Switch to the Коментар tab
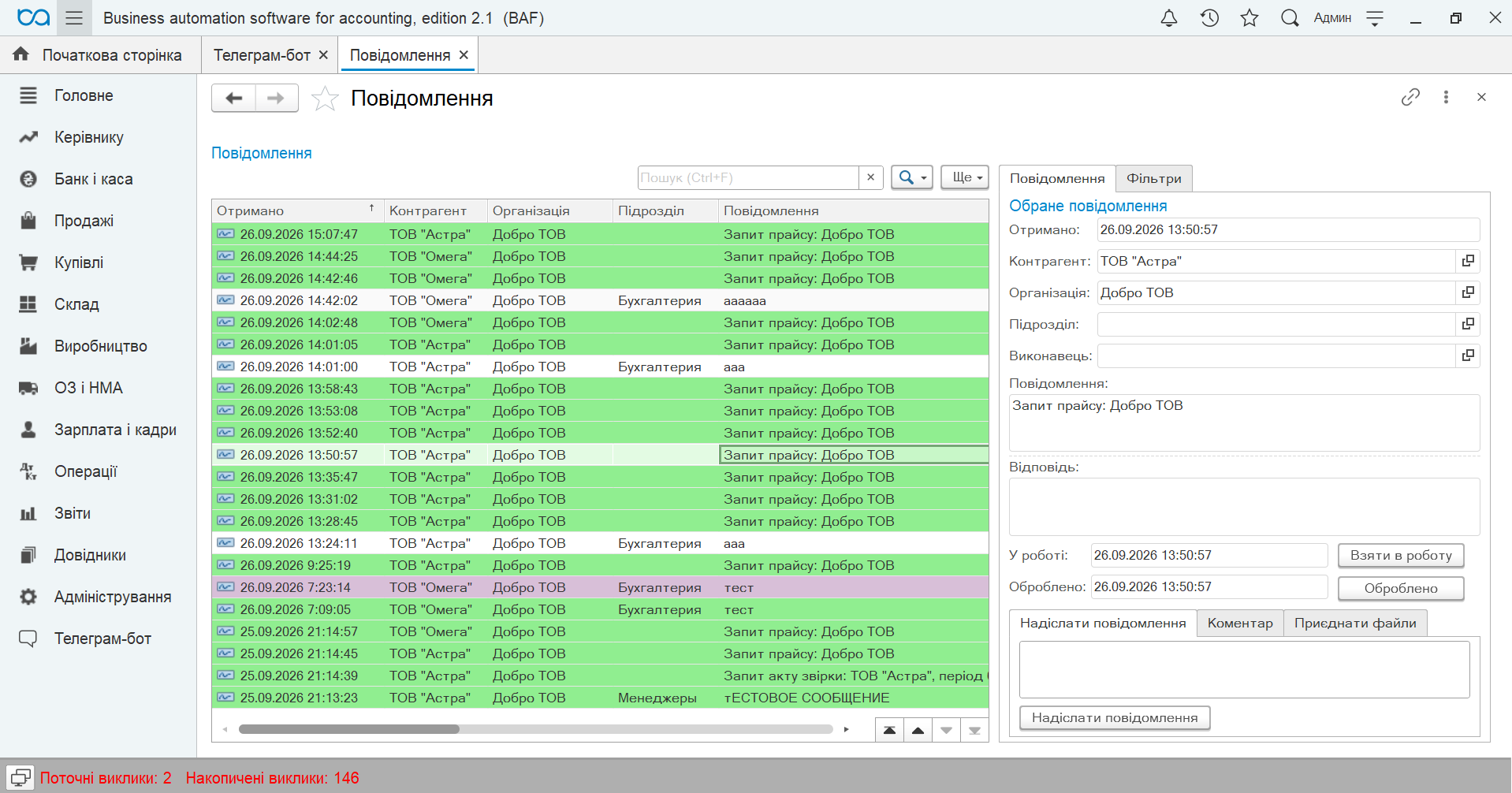This screenshot has width=1512, height=793. click(1240, 624)
